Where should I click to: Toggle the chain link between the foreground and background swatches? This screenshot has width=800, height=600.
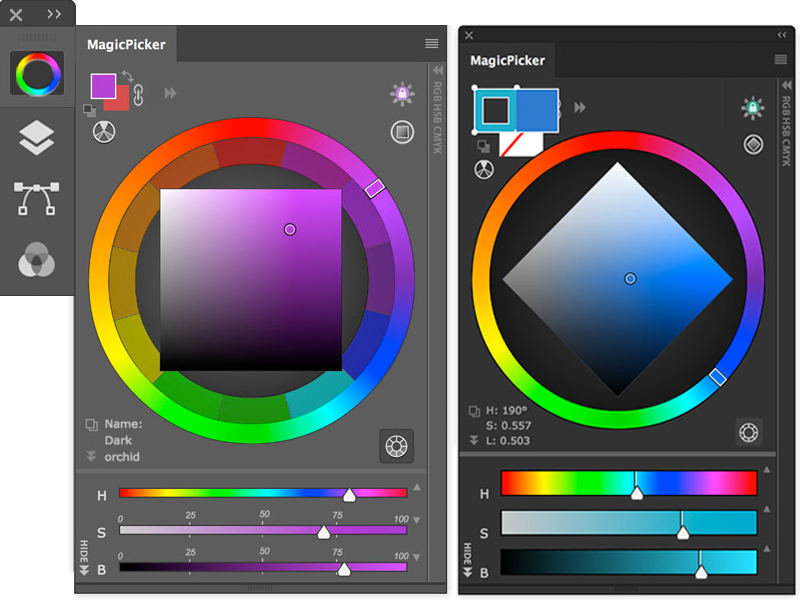(138, 95)
